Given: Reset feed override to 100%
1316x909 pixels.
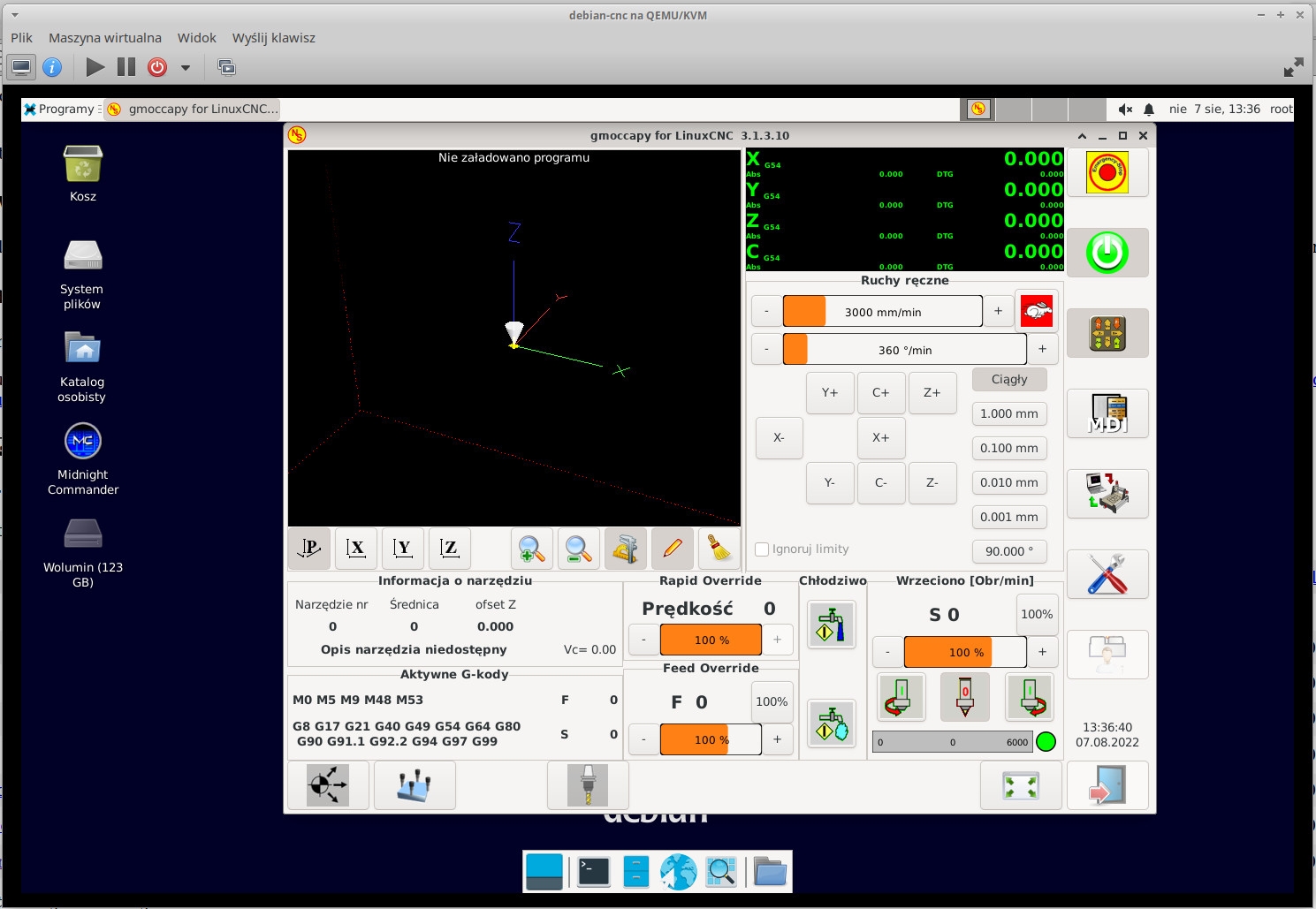Looking at the screenshot, I should [772, 701].
